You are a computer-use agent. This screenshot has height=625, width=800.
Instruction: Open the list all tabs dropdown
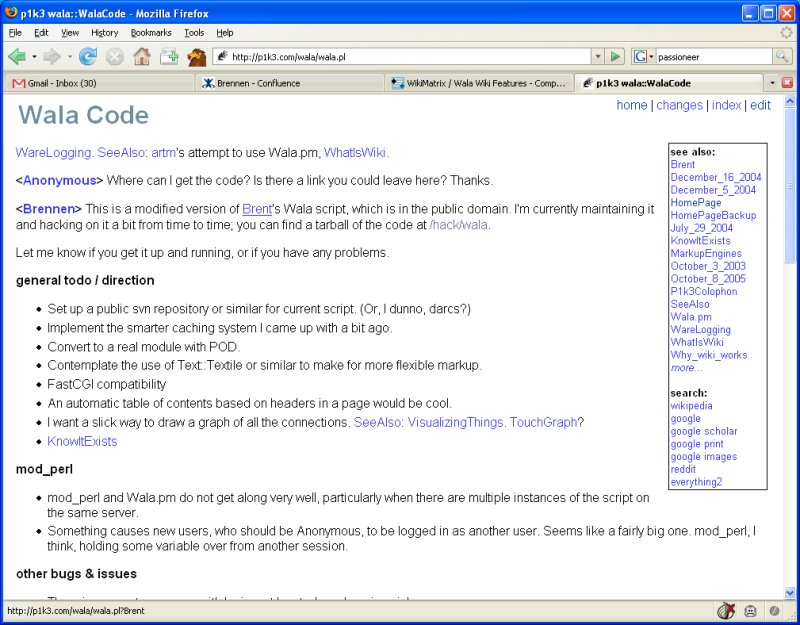click(772, 83)
